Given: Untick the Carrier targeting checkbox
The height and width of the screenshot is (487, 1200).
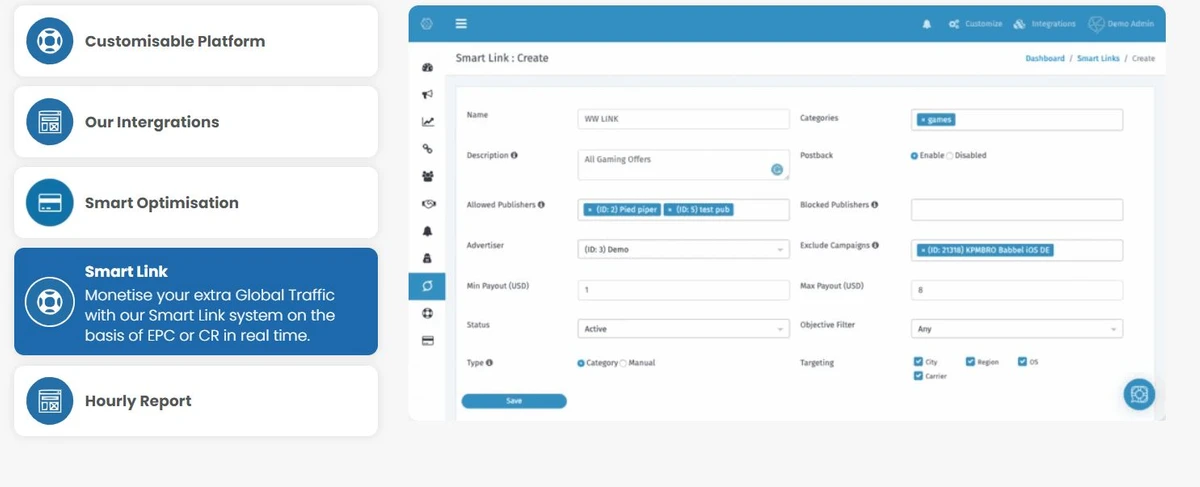Looking at the screenshot, I should tap(918, 376).
